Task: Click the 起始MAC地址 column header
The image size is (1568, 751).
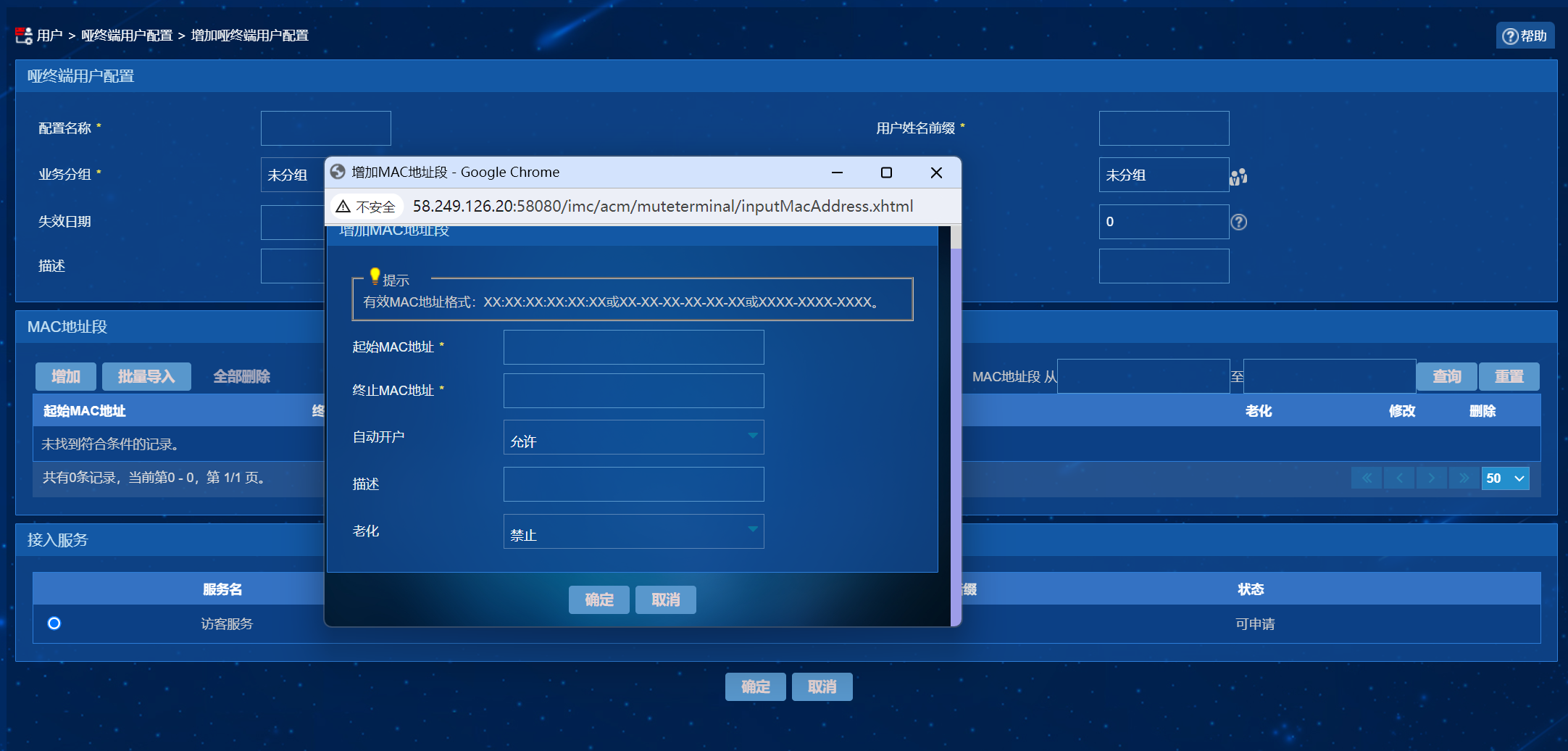Action: click(x=85, y=411)
